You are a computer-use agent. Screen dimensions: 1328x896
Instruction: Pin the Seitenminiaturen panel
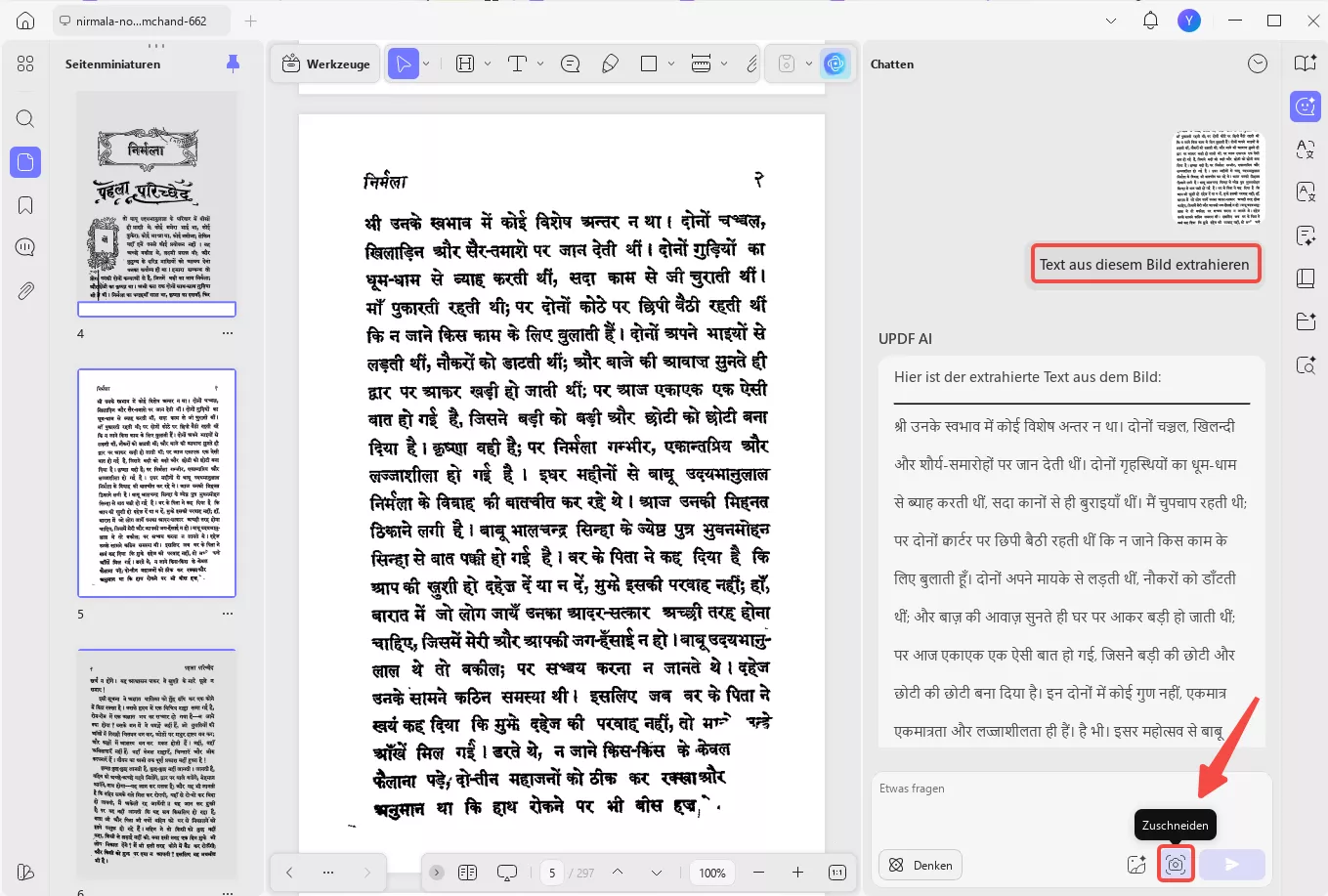point(233,64)
